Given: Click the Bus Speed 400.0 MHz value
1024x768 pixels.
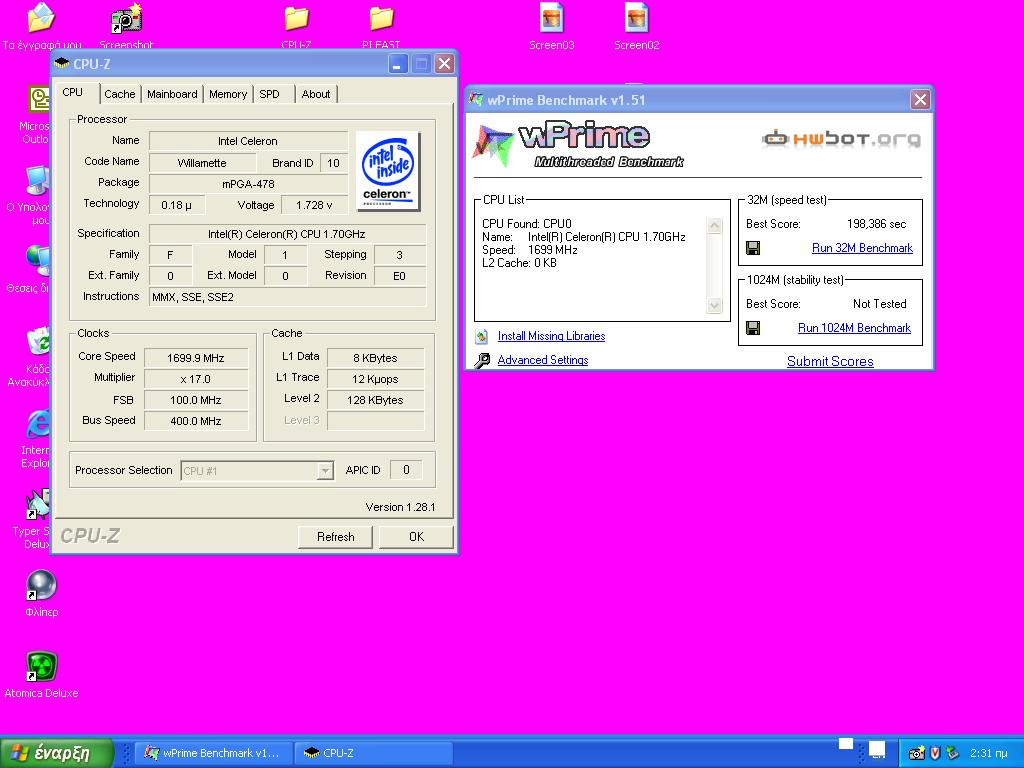Looking at the screenshot, I should (196, 421).
